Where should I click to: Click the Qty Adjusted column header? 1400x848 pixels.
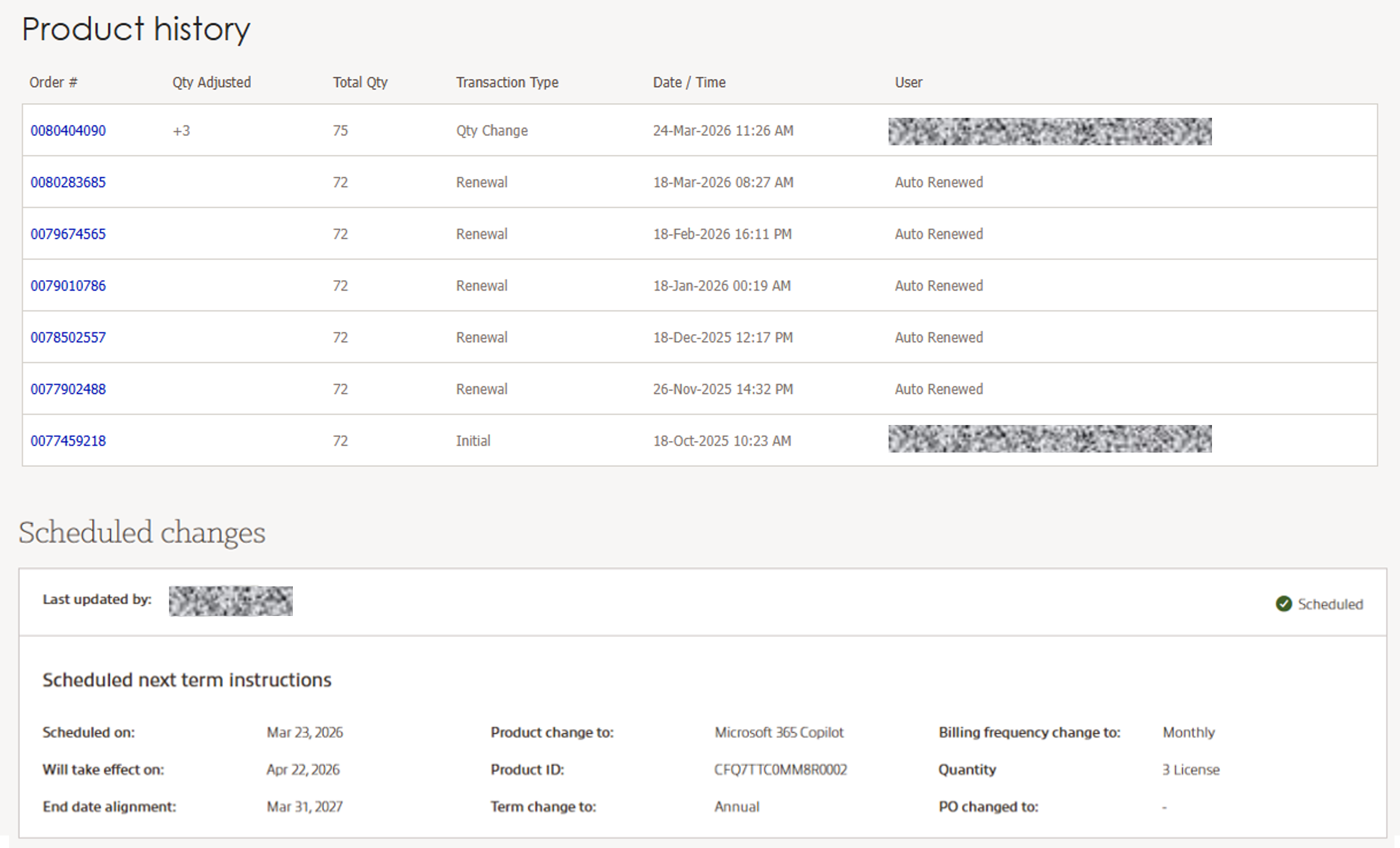pyautogui.click(x=212, y=82)
